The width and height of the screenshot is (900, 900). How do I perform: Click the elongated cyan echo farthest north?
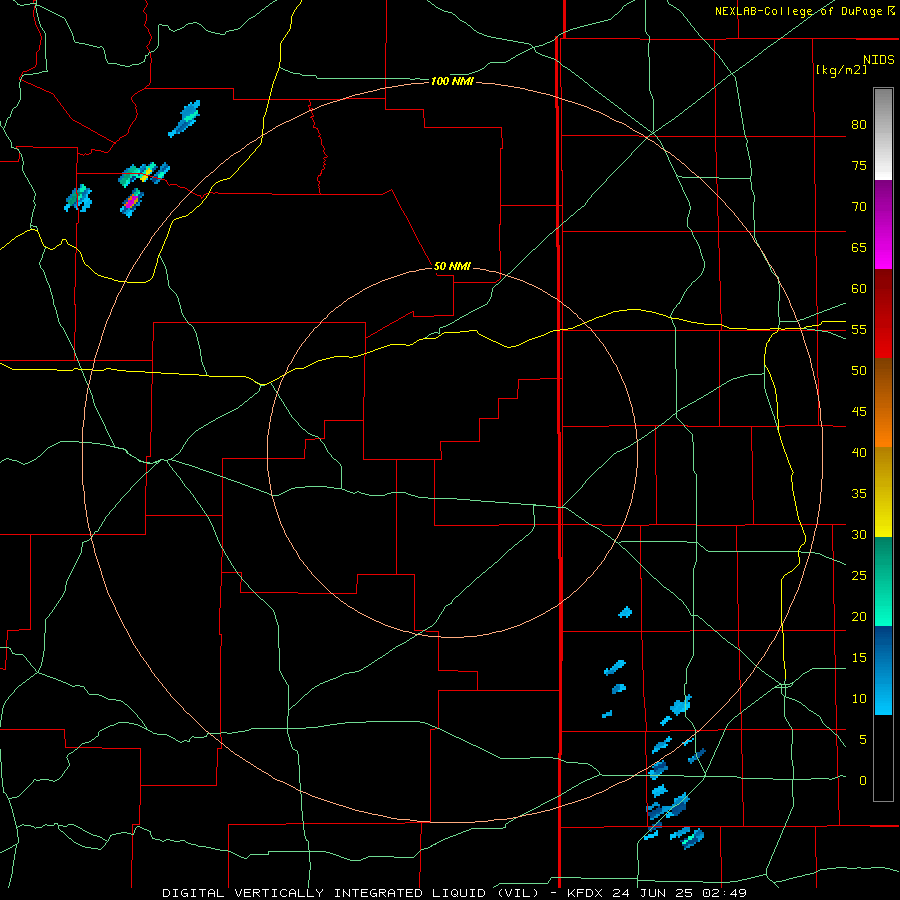click(x=184, y=119)
